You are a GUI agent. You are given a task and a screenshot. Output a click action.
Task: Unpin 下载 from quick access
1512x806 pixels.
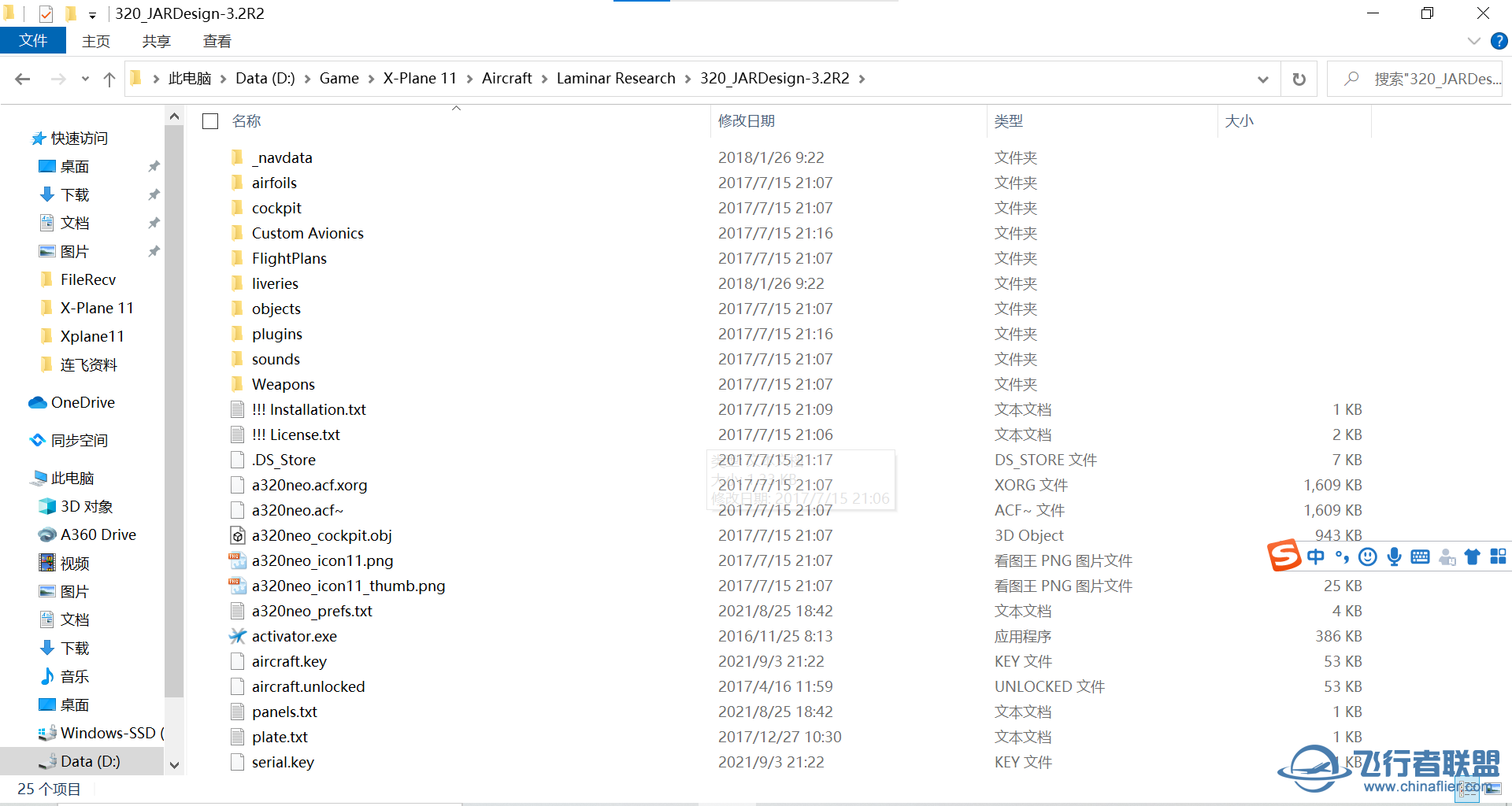click(154, 194)
